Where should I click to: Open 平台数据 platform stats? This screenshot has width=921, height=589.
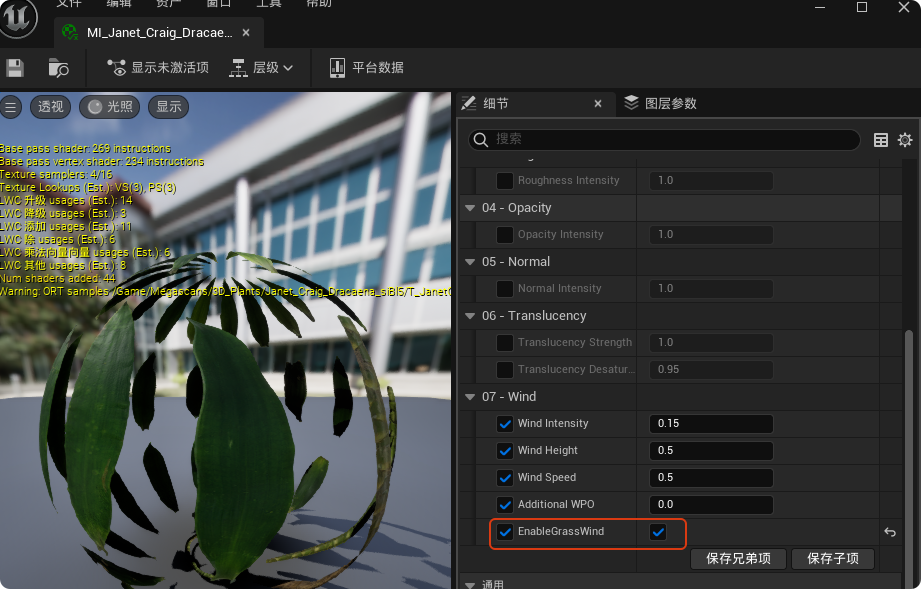click(x=367, y=68)
